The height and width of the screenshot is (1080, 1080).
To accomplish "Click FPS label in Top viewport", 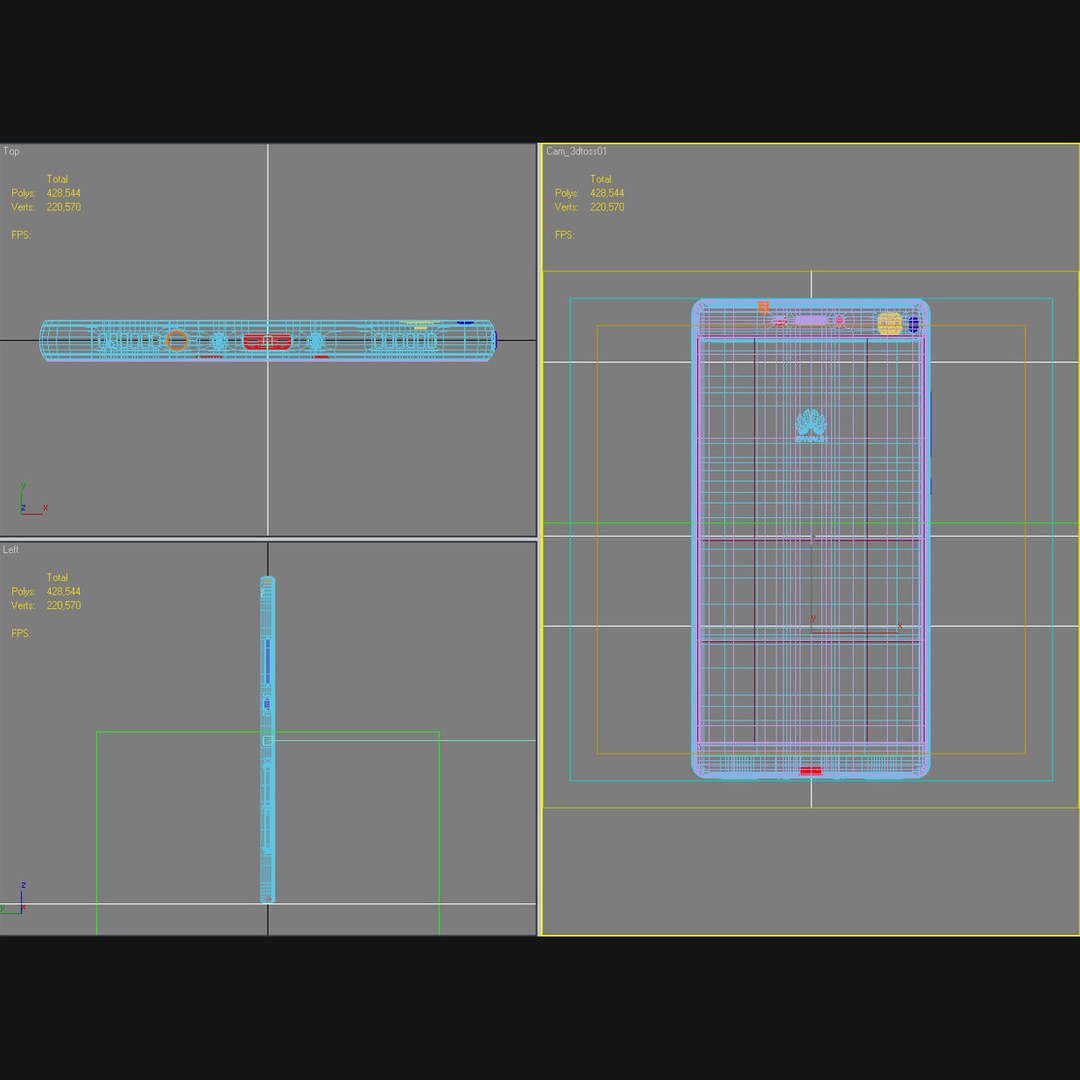I will click(21, 235).
